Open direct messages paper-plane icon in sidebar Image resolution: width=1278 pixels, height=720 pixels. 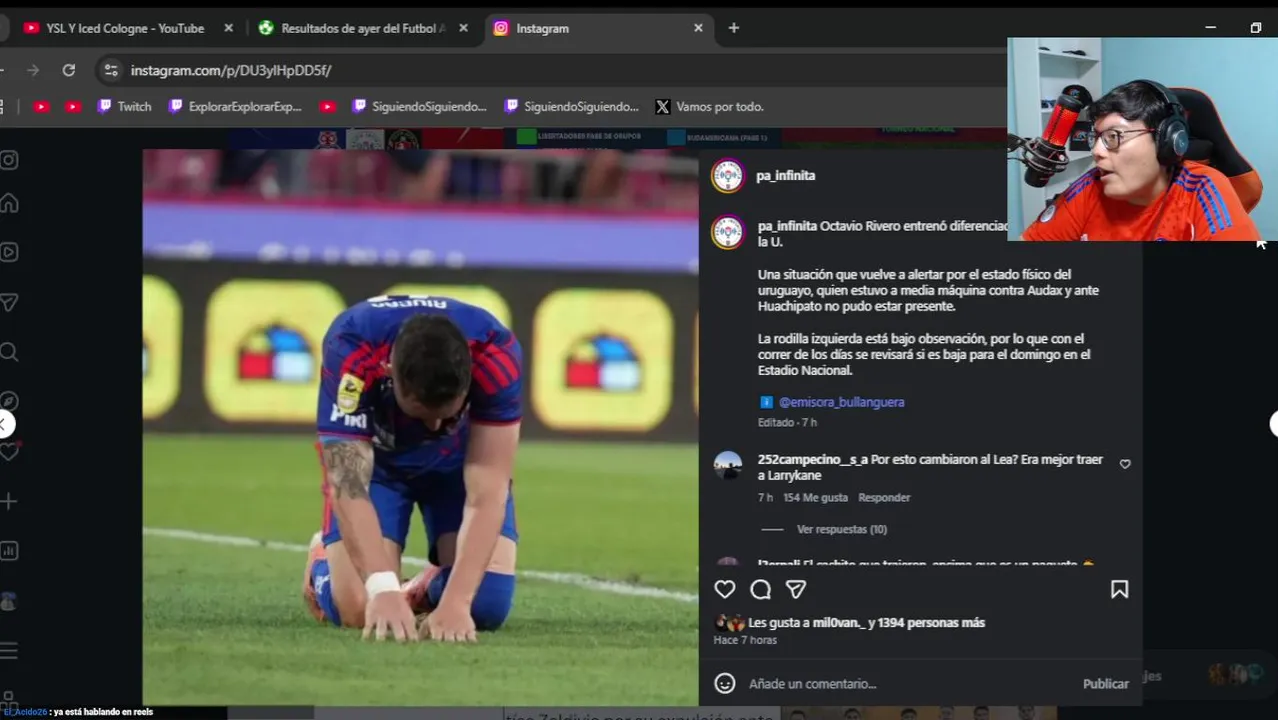(9, 302)
